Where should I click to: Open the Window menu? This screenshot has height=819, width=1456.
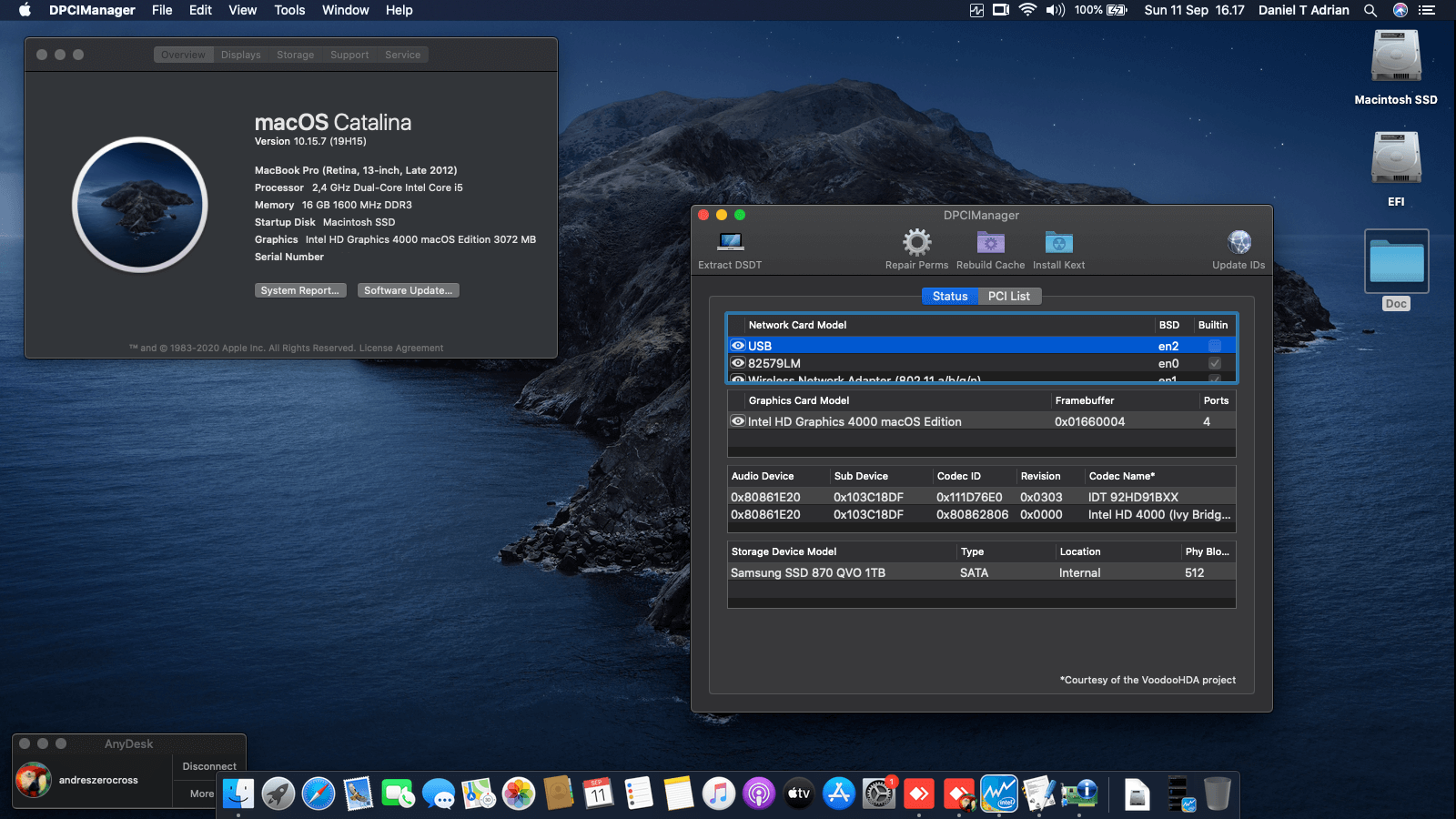coord(345,10)
